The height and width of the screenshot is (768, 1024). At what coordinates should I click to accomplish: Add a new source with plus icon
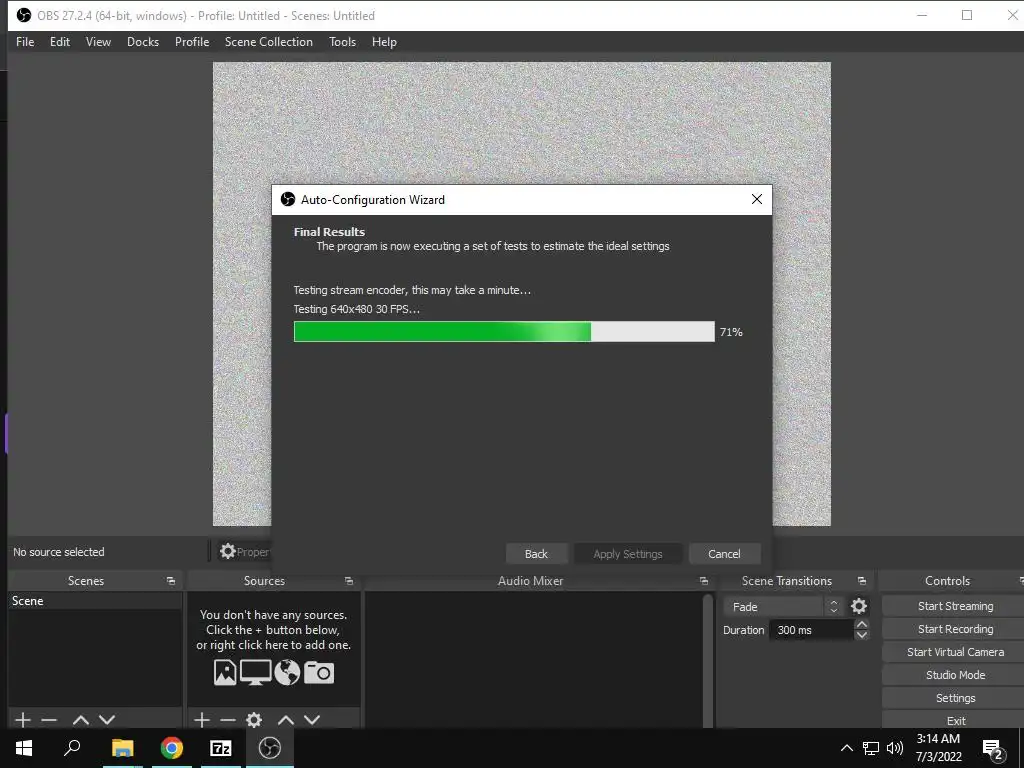(202, 720)
